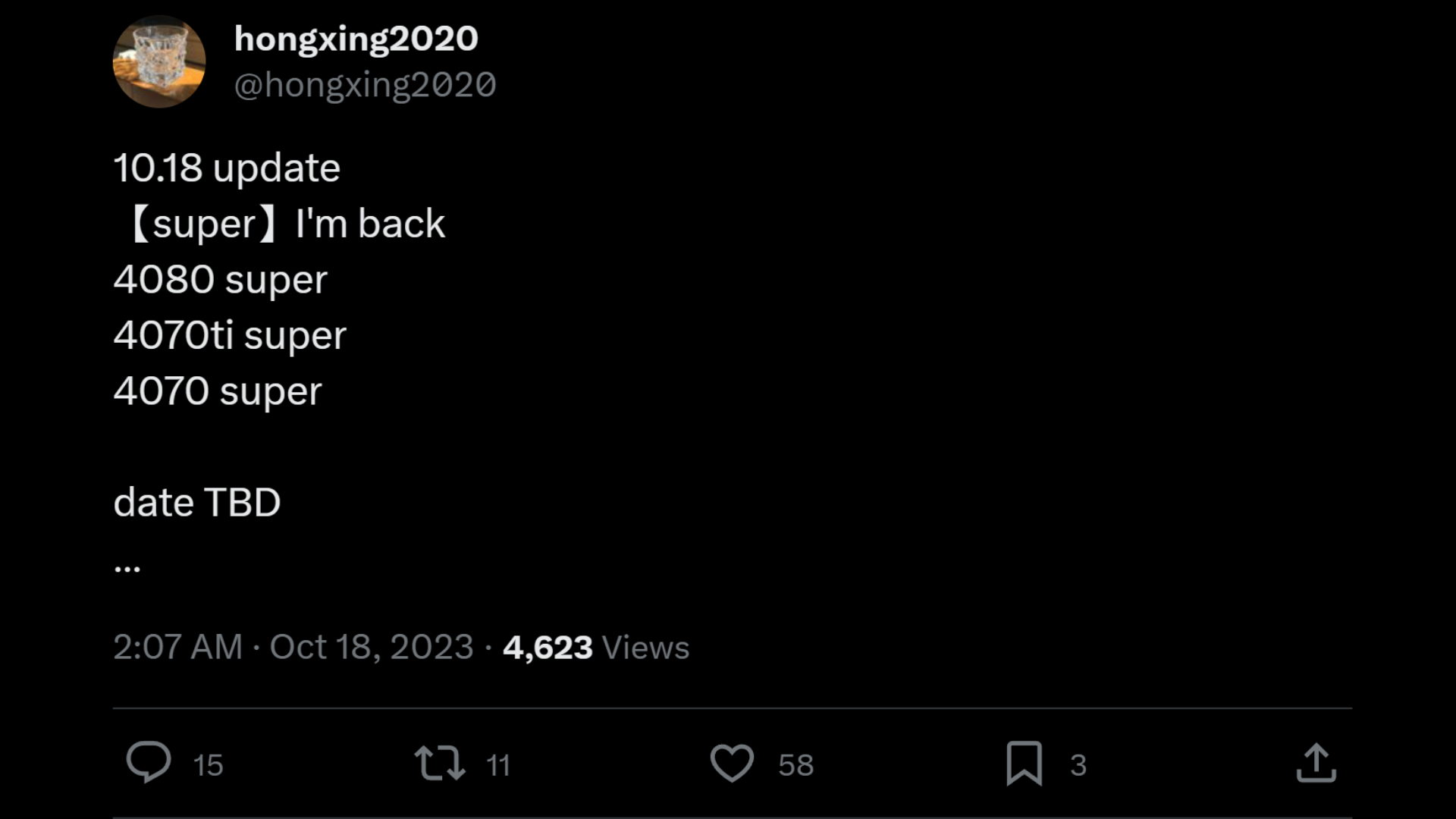Click the bookmark count 3
The width and height of the screenshot is (1456, 819).
[1078, 765]
